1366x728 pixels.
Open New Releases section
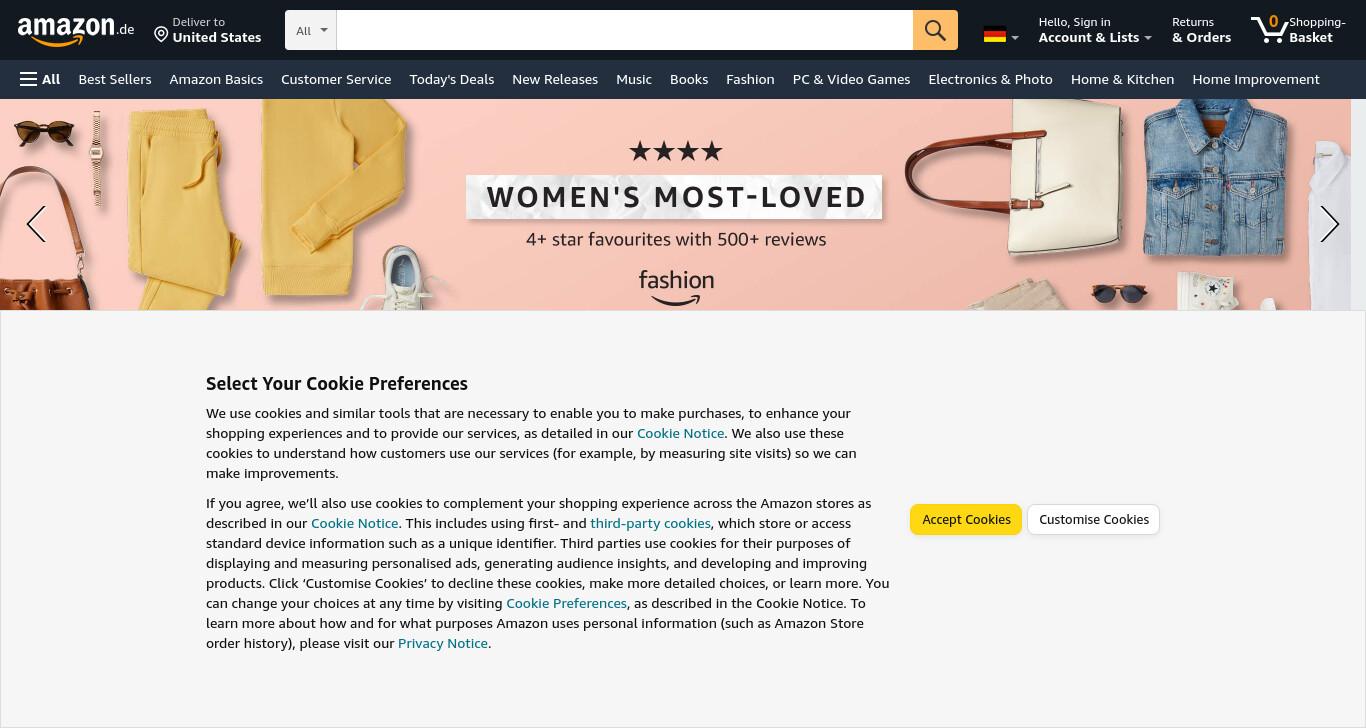coord(555,79)
